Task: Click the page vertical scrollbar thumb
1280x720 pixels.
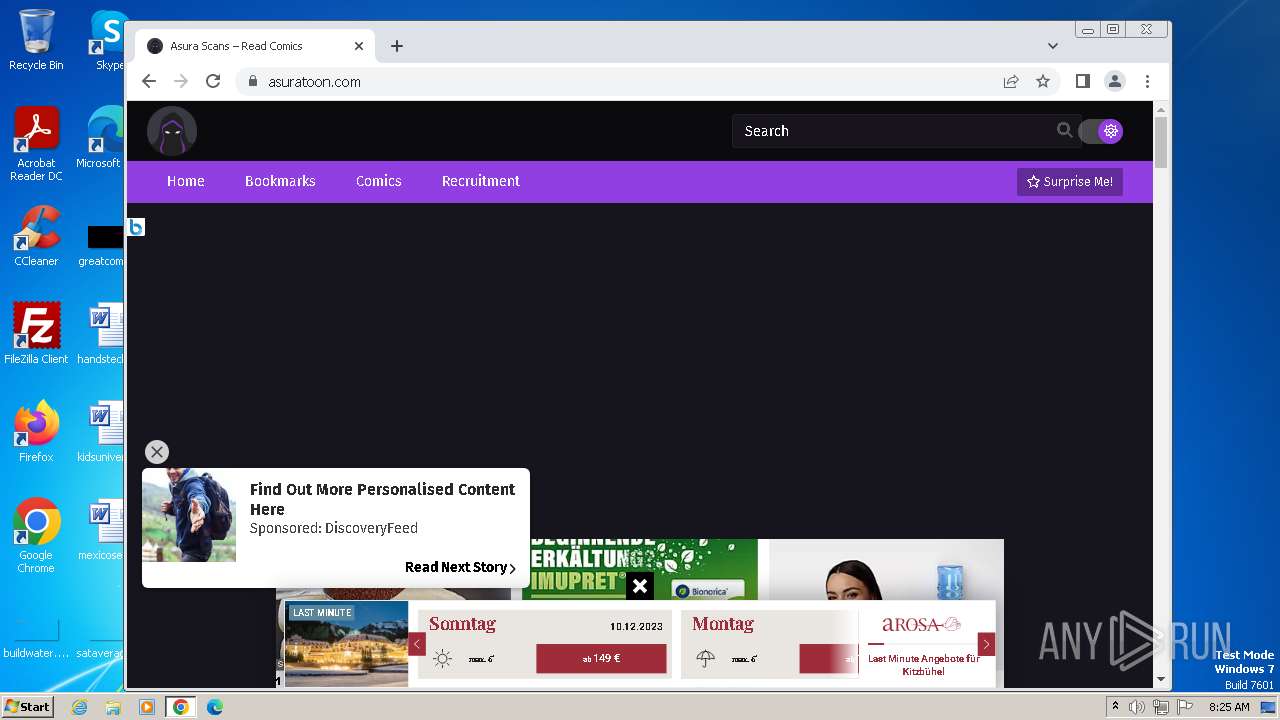Action: [x=1161, y=142]
